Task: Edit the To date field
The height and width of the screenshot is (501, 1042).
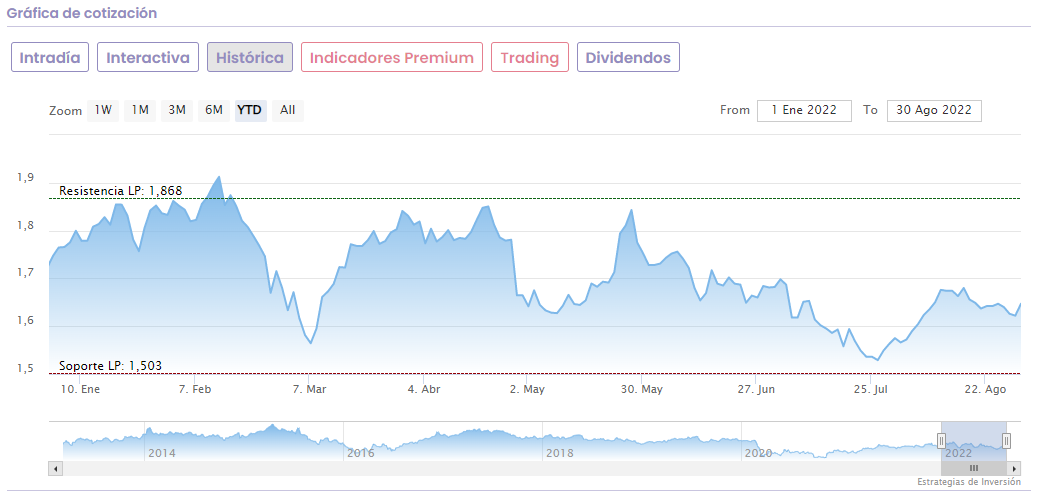Action: pos(934,110)
